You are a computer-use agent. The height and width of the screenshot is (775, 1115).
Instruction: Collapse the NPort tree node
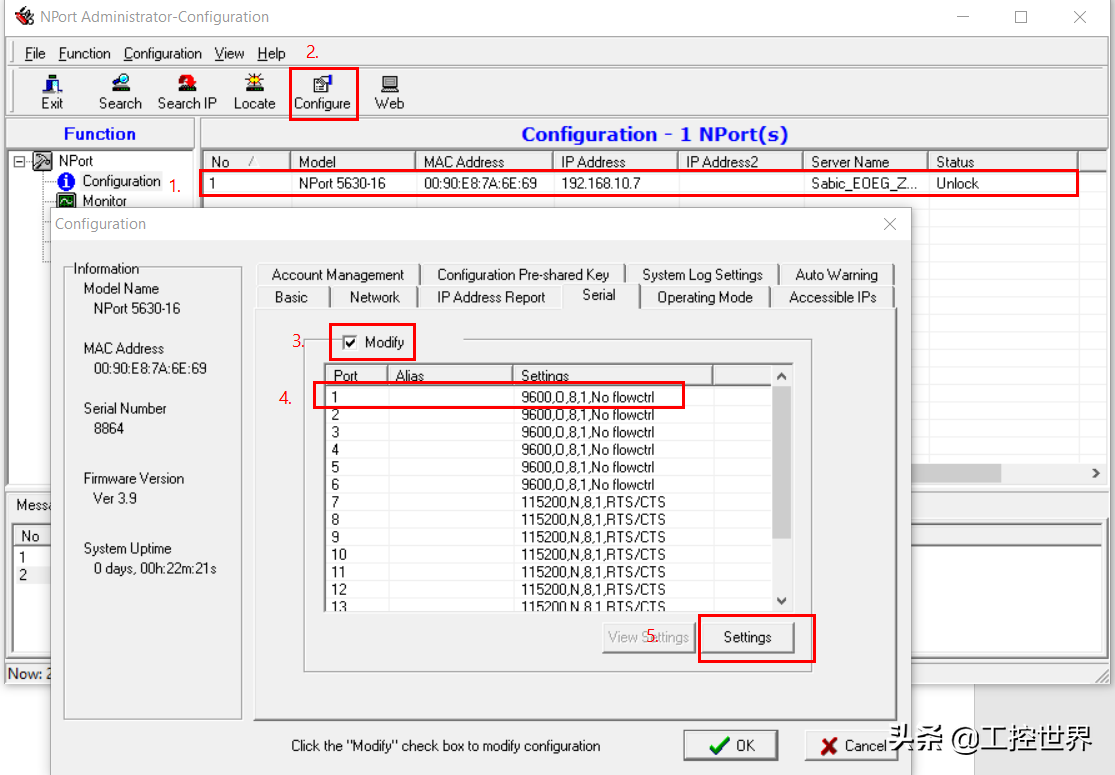click(19, 161)
